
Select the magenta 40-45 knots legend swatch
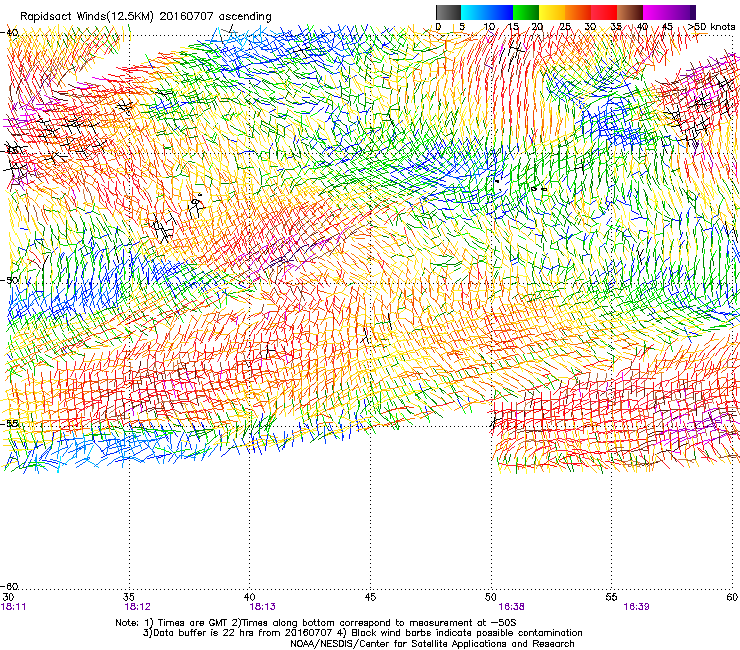[x=656, y=12]
